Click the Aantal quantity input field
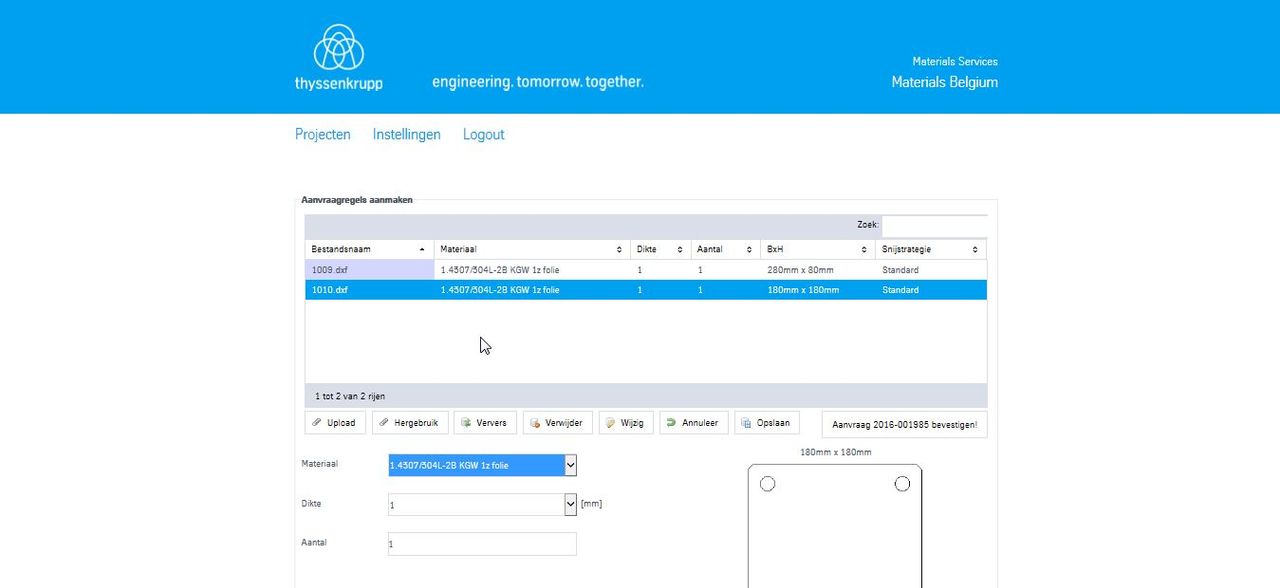Image resolution: width=1280 pixels, height=588 pixels. [x=482, y=544]
